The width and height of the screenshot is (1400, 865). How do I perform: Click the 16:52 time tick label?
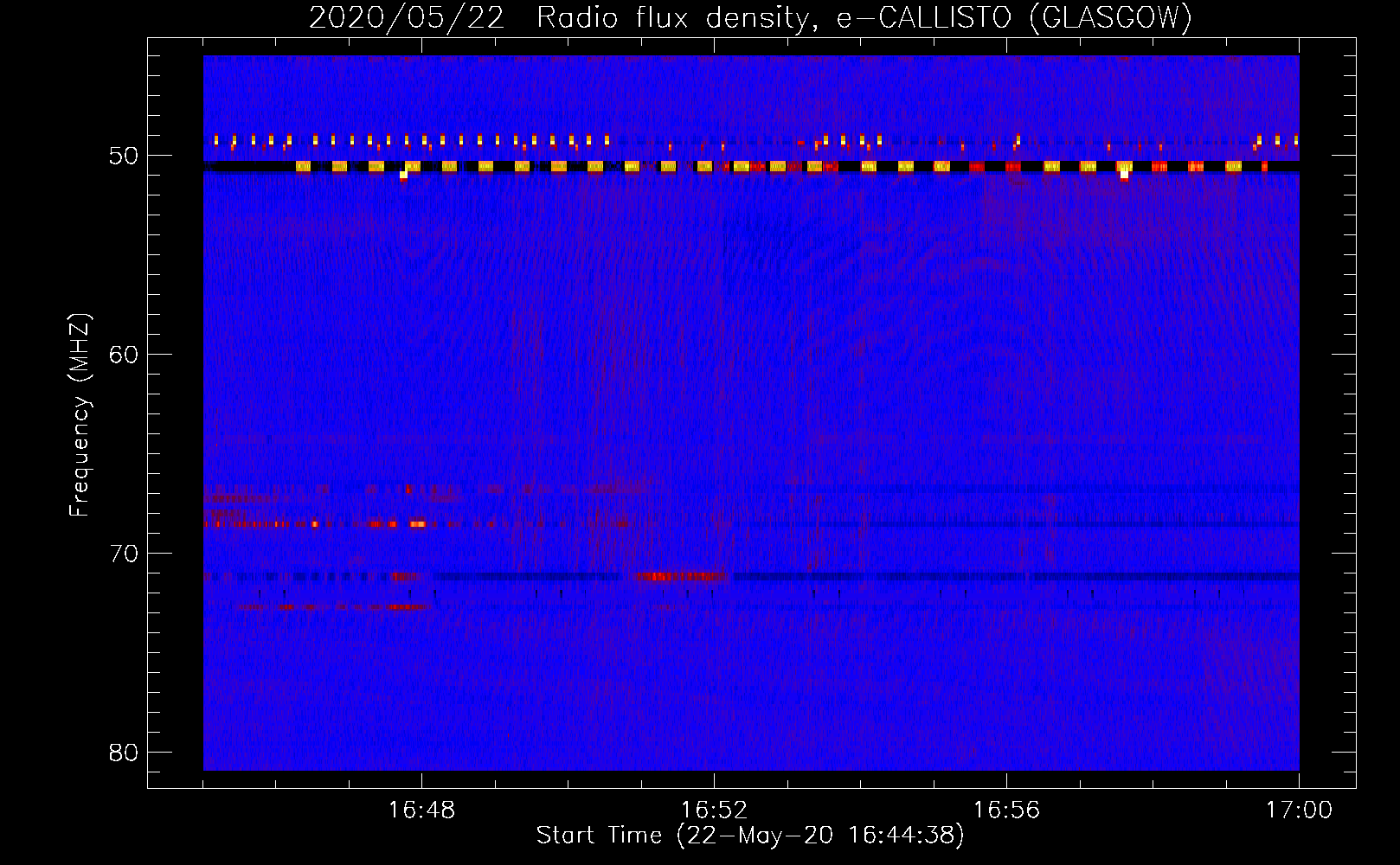(714, 811)
